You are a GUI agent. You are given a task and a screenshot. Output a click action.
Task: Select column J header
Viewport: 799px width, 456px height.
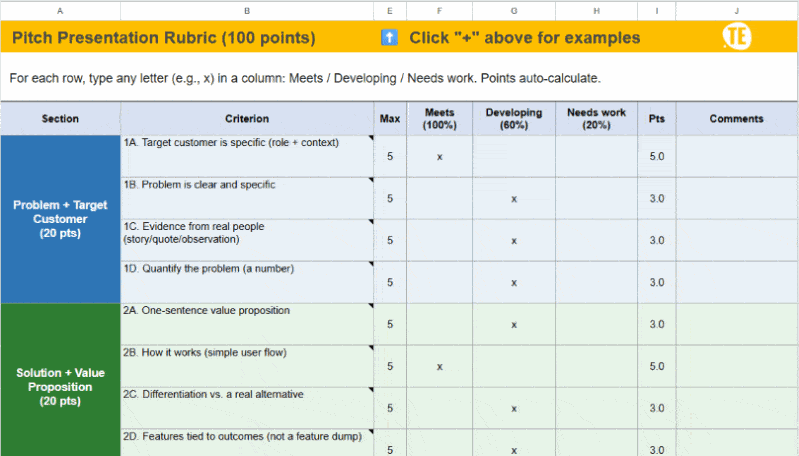click(x=736, y=10)
